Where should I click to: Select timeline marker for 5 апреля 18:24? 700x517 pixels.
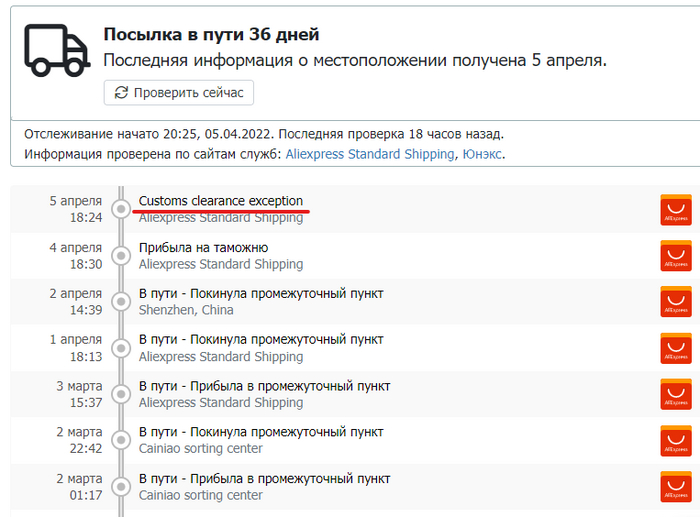point(121,210)
